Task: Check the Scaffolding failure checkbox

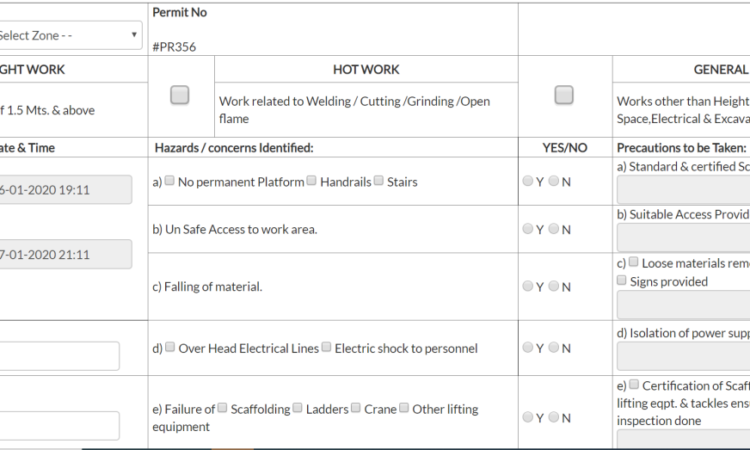Action: pos(223,408)
